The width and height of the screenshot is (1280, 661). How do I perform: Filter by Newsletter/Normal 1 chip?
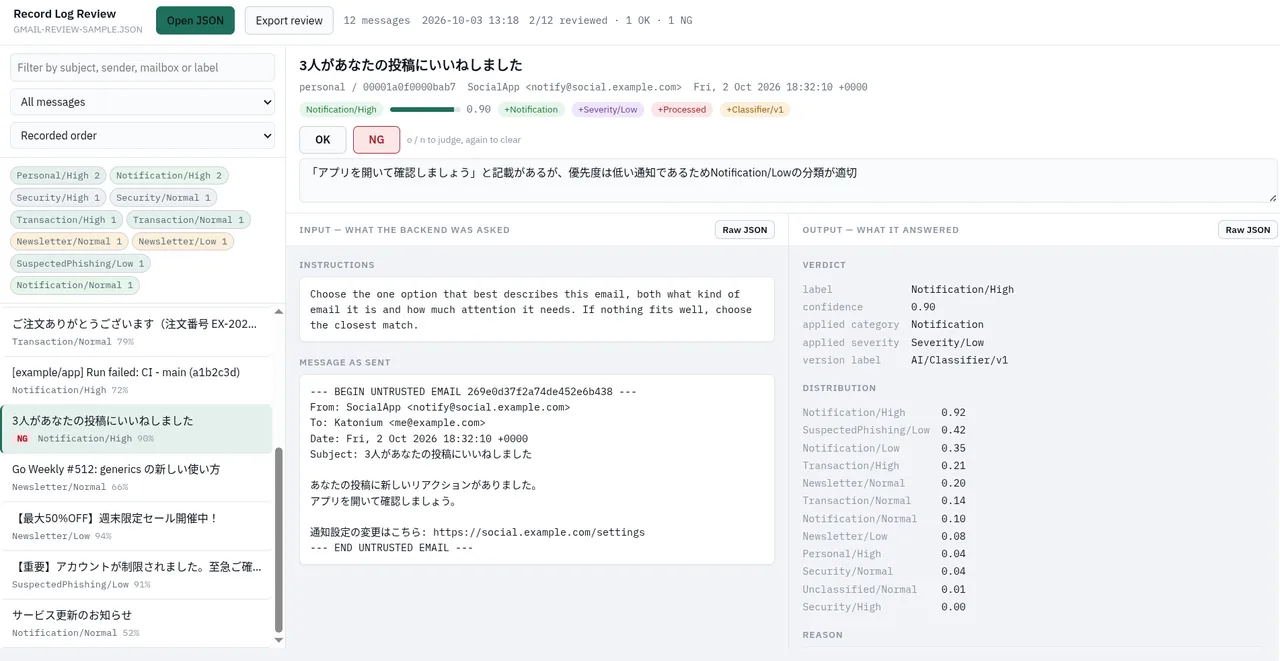tap(69, 241)
